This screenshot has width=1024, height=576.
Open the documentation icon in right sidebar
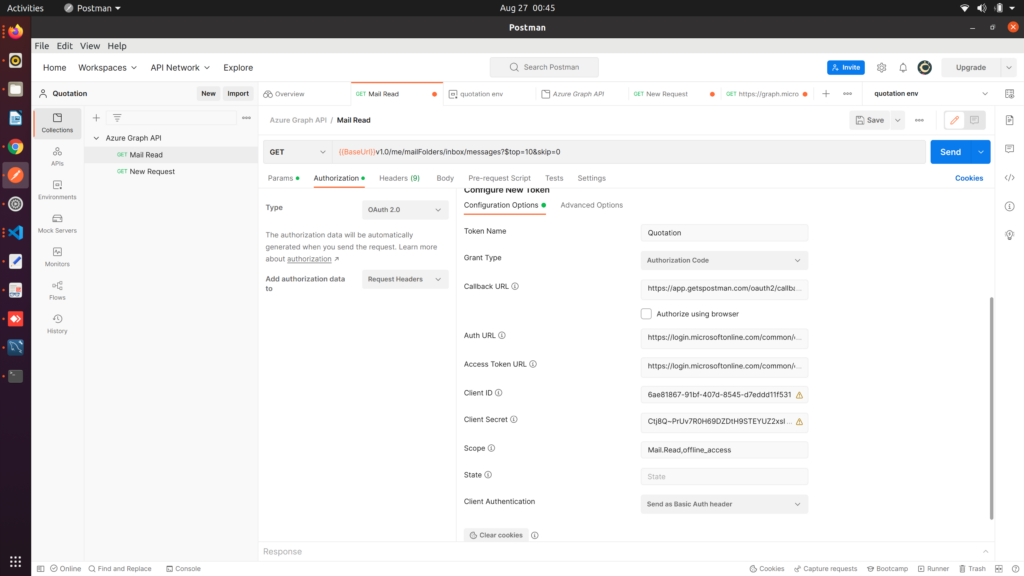pos(1010,120)
